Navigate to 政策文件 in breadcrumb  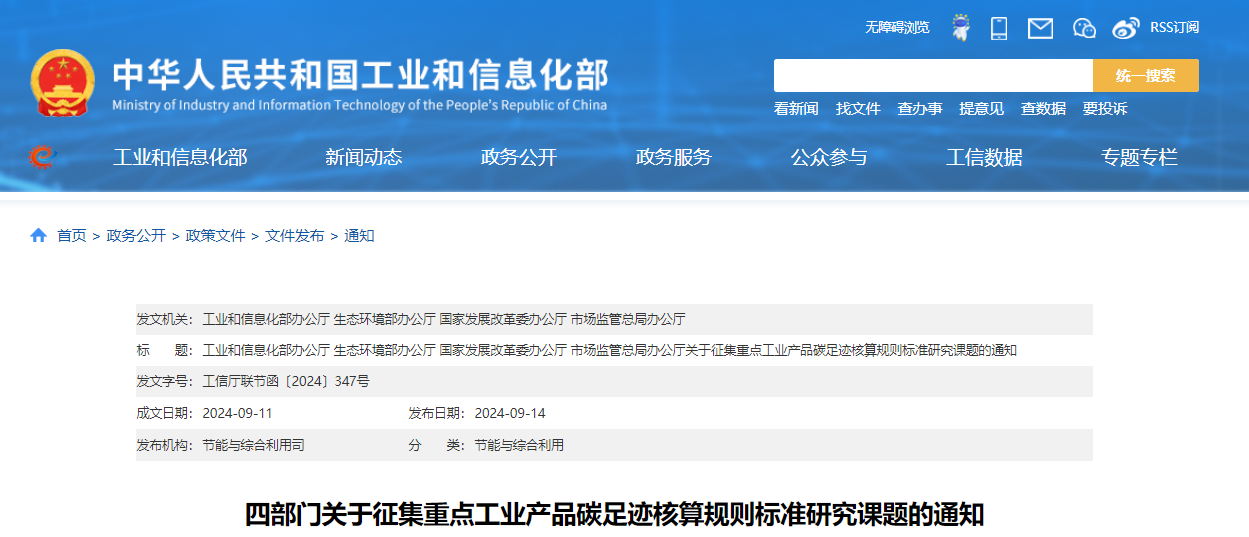(215, 236)
